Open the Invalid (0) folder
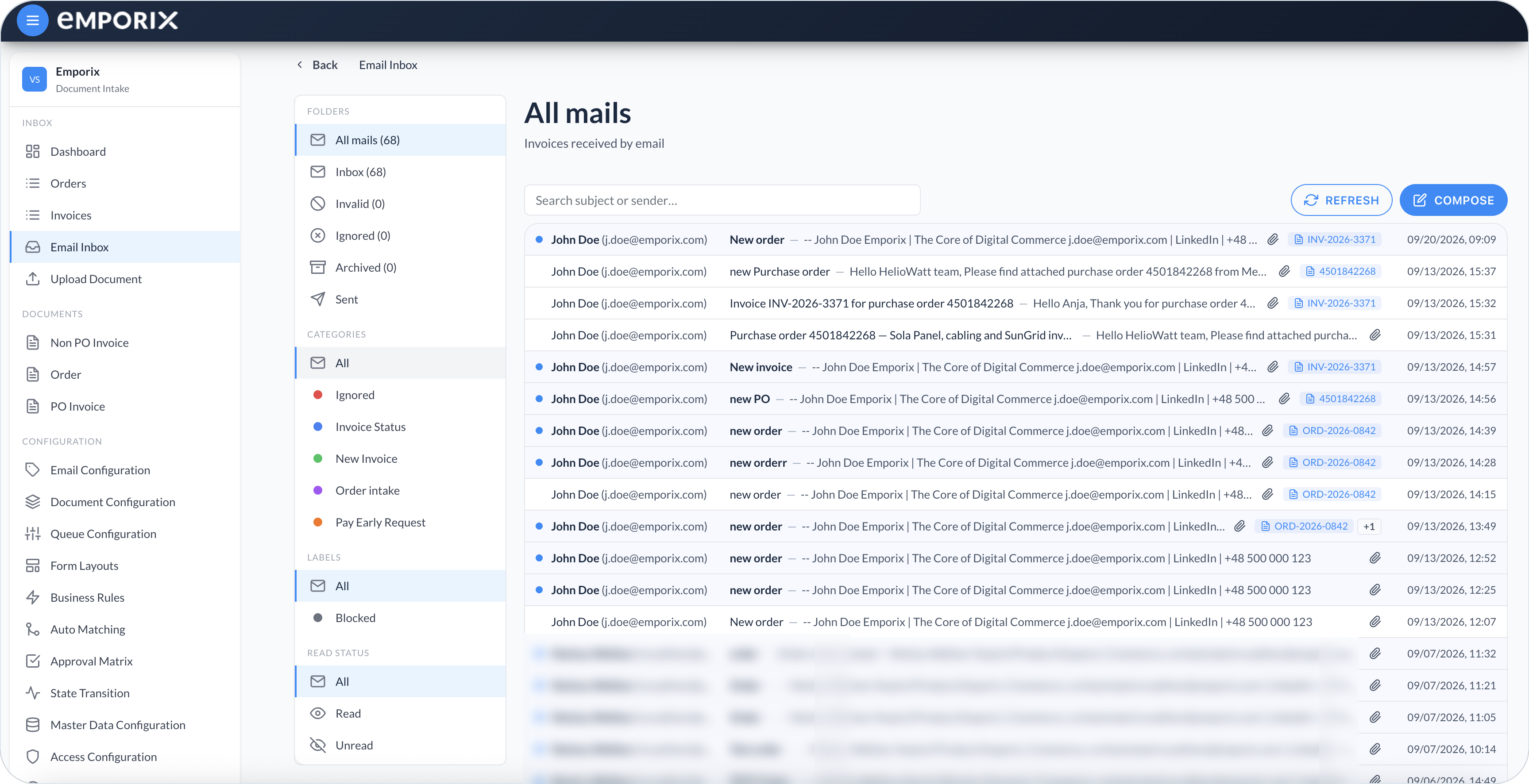The width and height of the screenshot is (1529, 784). pyautogui.click(x=400, y=204)
